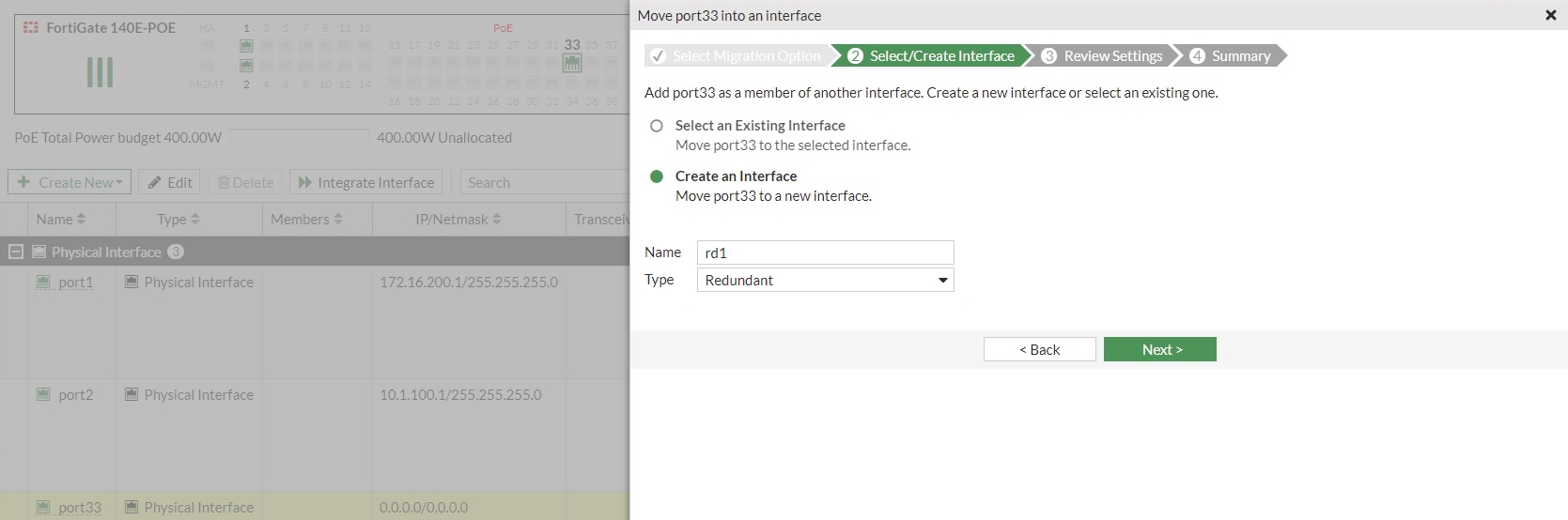Screen dimensions: 1568x520
Task: Go to Review Settings wizard step
Action: pos(1102,56)
